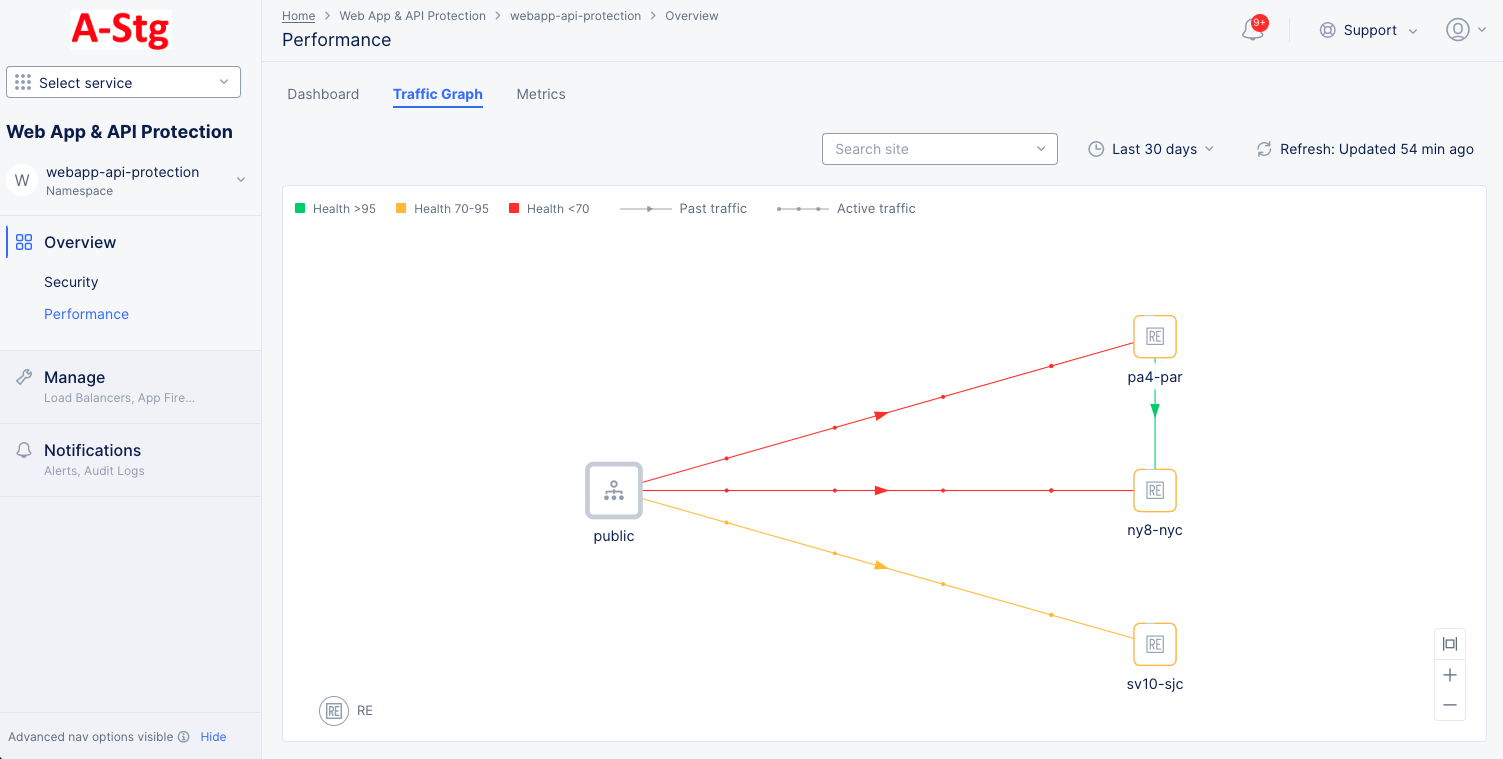
Task: Click the Home breadcrumb link
Action: pos(298,16)
